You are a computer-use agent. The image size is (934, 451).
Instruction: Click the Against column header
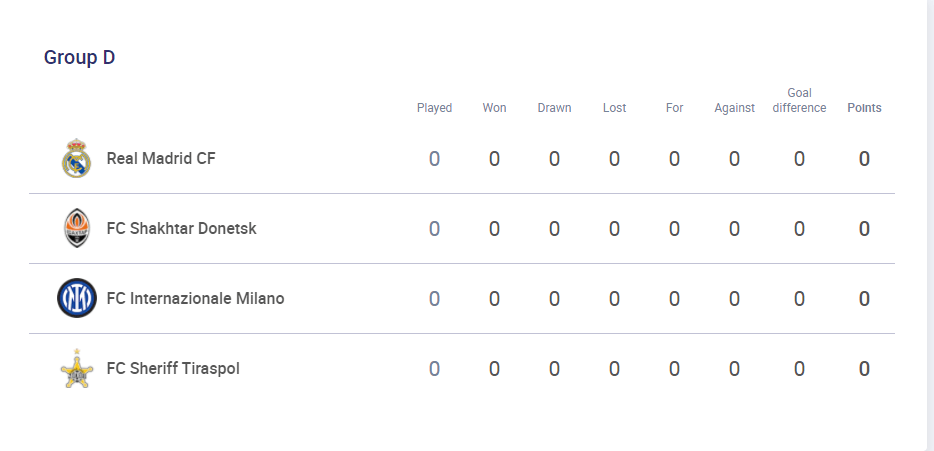pos(734,108)
